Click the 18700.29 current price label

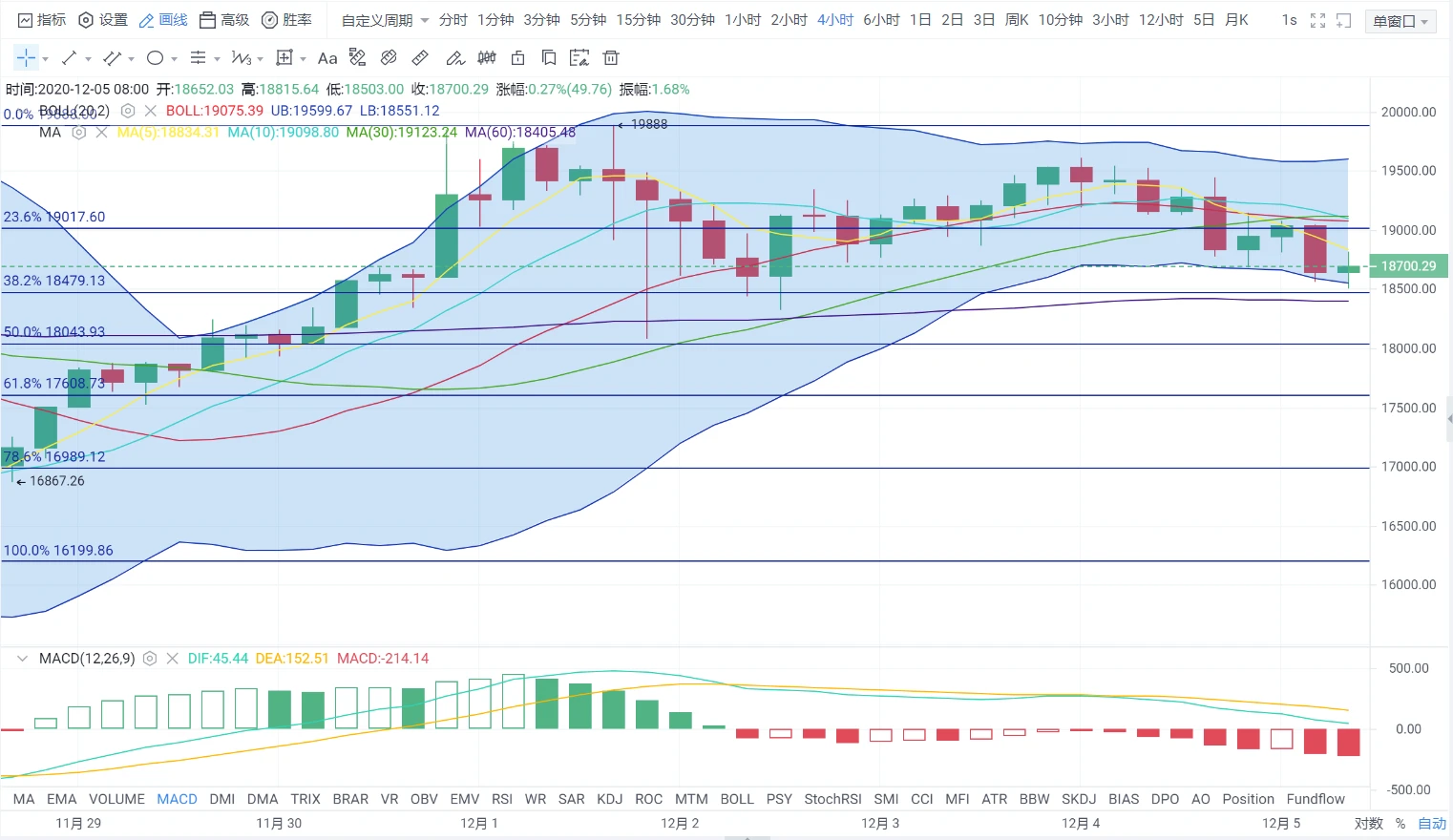[1409, 266]
